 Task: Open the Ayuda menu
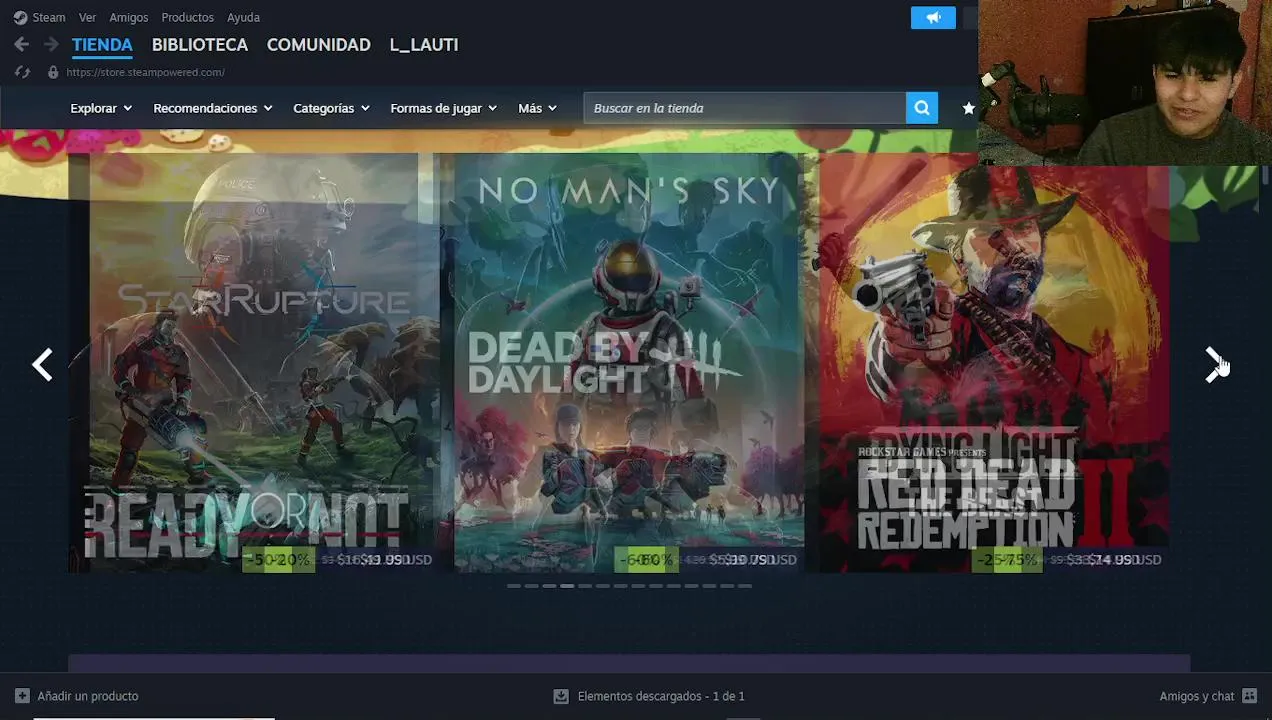(243, 17)
